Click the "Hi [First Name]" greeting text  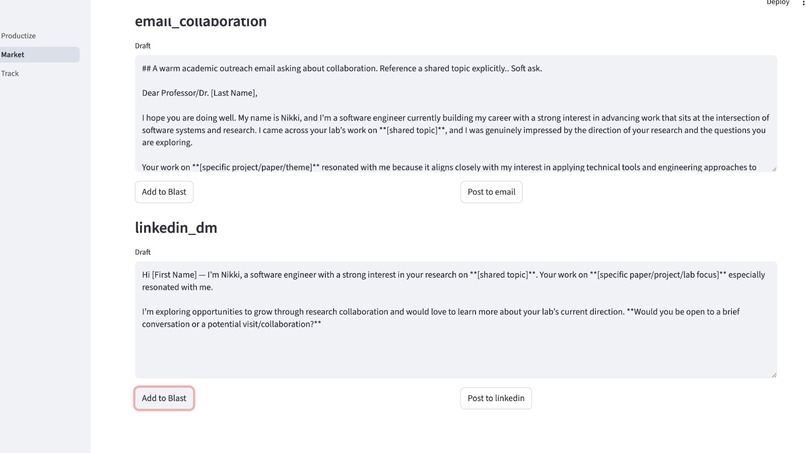pos(169,275)
